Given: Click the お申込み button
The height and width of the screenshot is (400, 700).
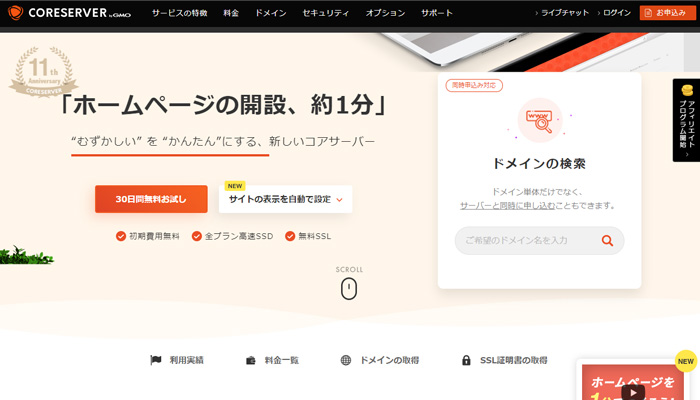Looking at the screenshot, I should 667,13.
